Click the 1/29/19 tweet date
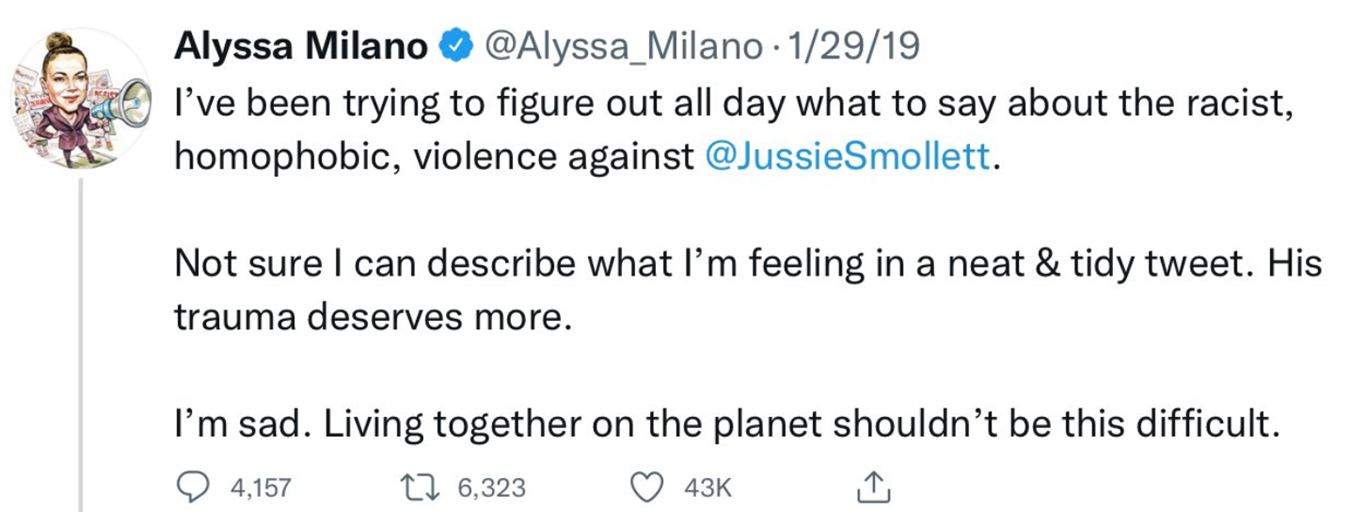Screen dimensions: 1350x512 click(853, 47)
